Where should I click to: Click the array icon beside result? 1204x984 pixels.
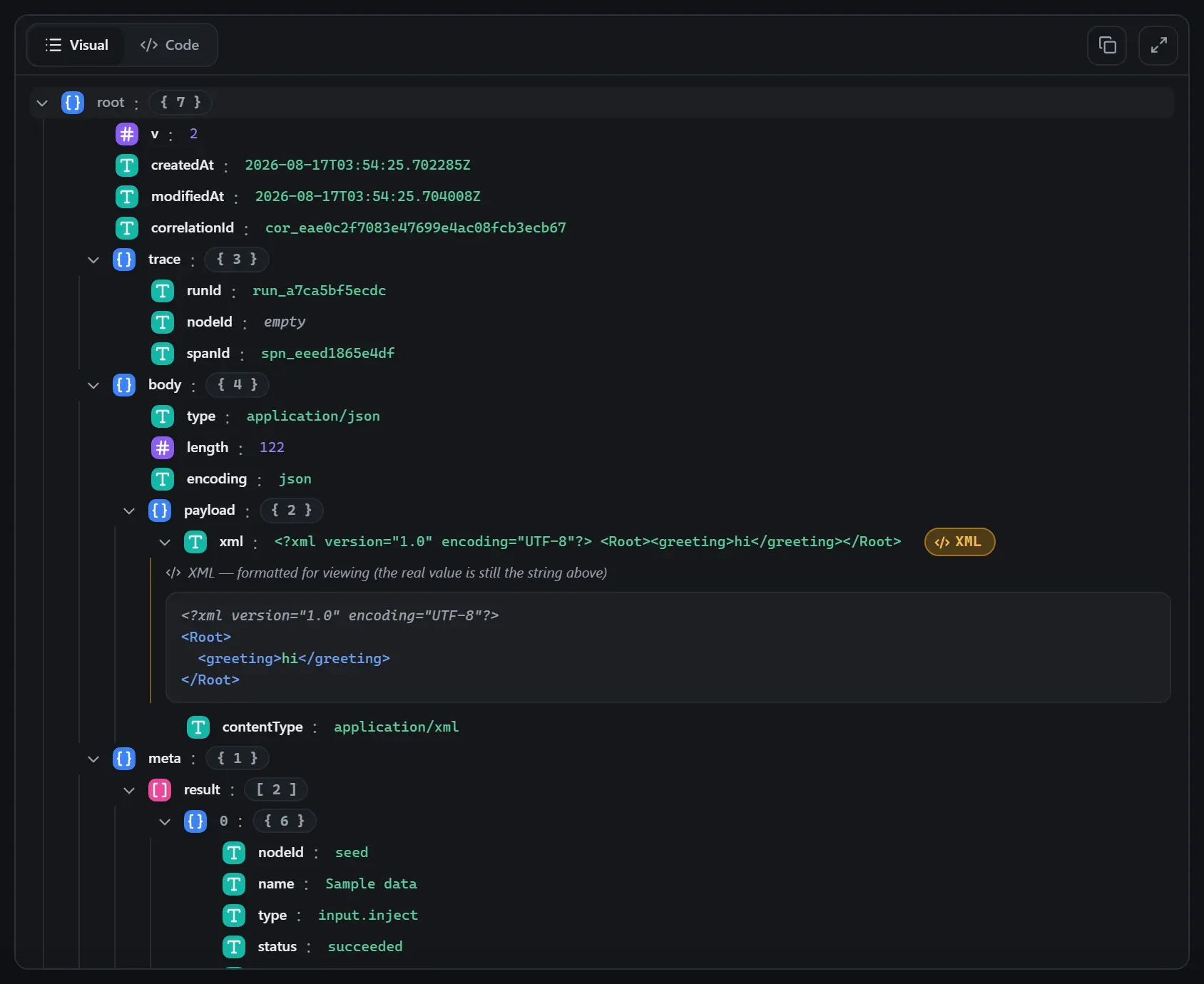[160, 790]
